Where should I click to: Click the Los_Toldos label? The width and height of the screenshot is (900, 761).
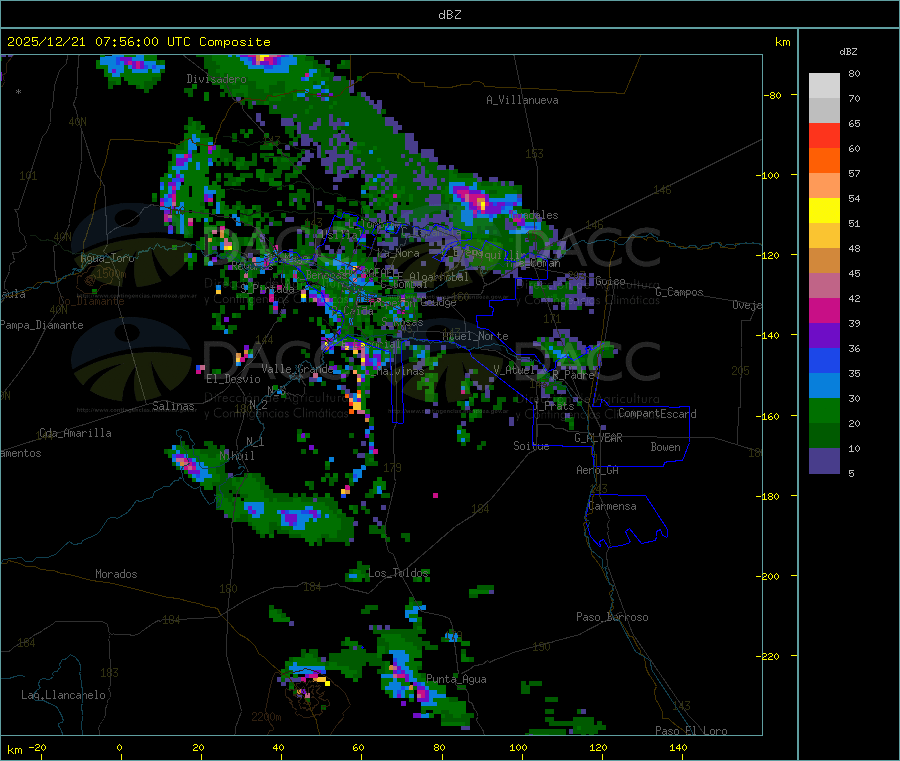tap(398, 573)
